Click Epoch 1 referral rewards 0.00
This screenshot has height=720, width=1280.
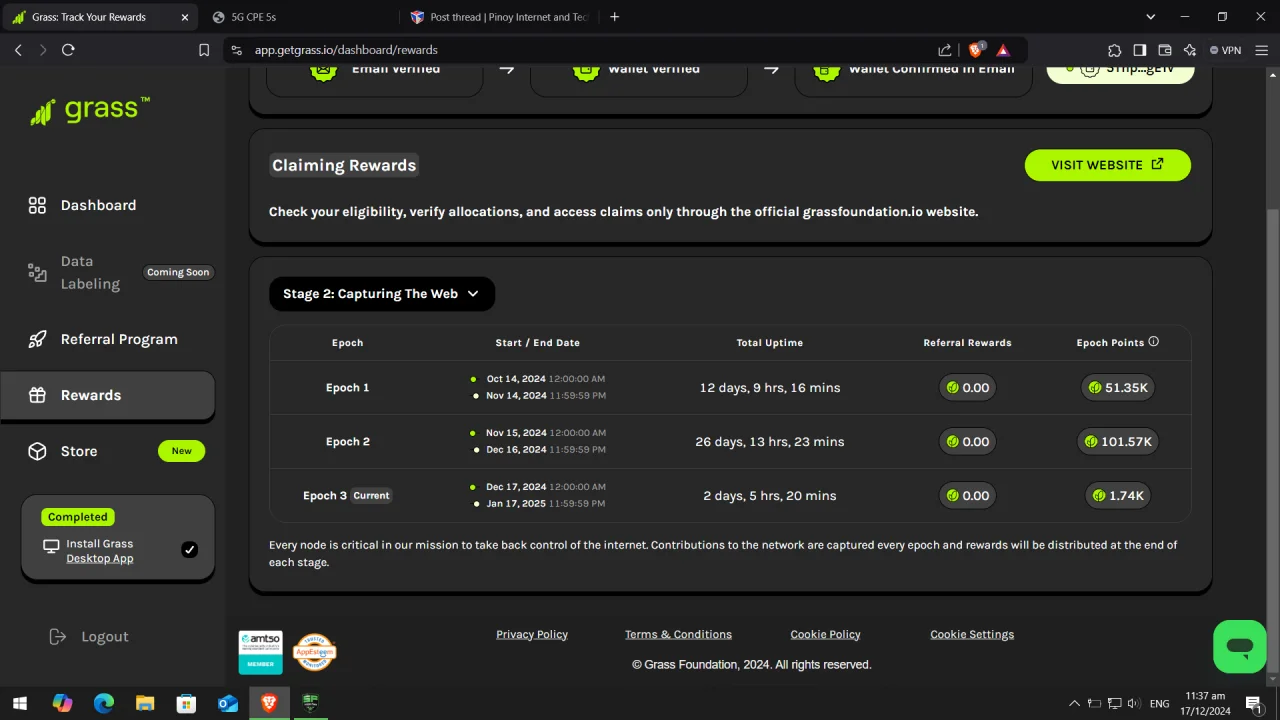[967, 388]
